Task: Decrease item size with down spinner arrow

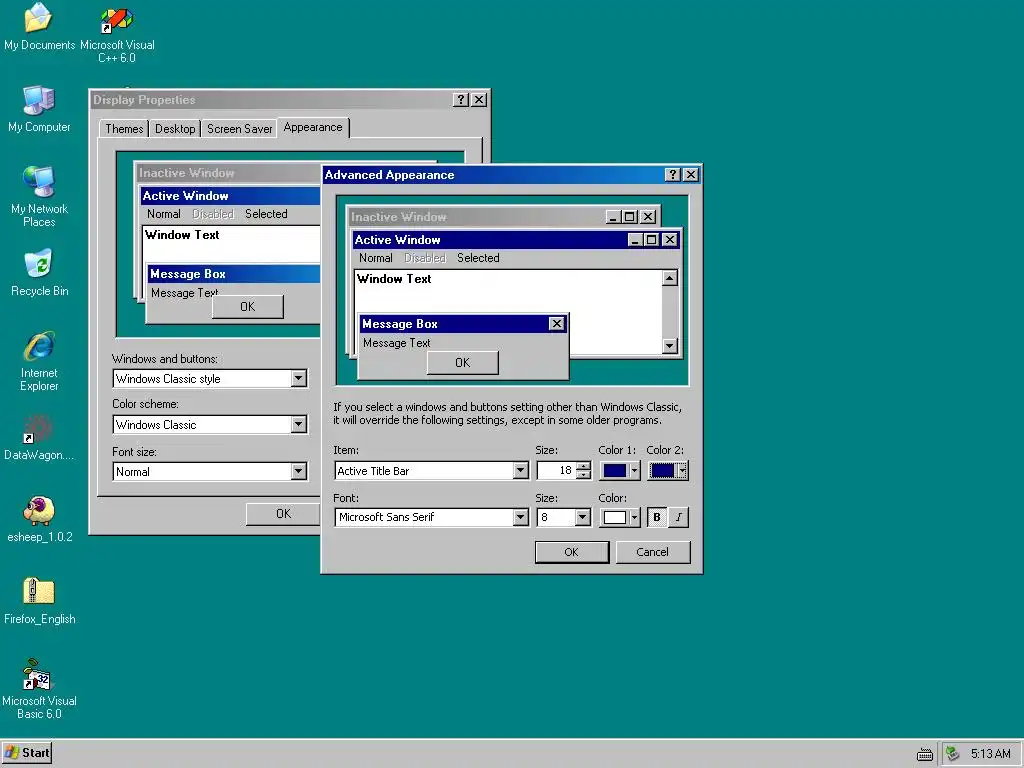Action: pyautogui.click(x=583, y=475)
